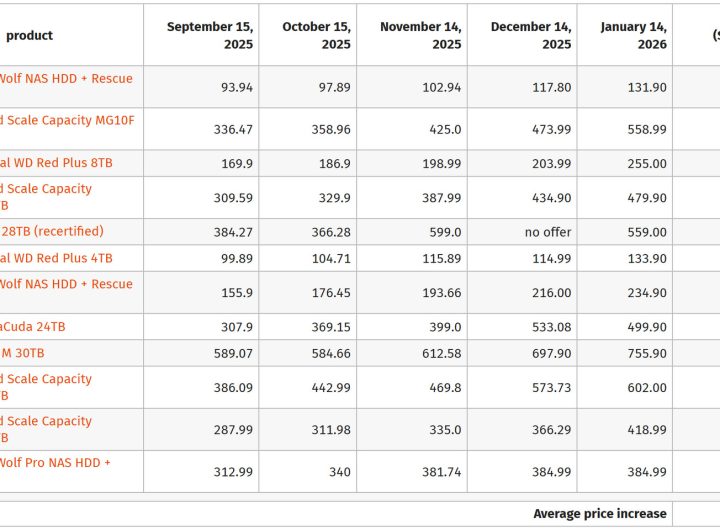The image size is (720, 530).
Task: Open the Scale Capacity MG10F product link
Action: tap(67, 120)
